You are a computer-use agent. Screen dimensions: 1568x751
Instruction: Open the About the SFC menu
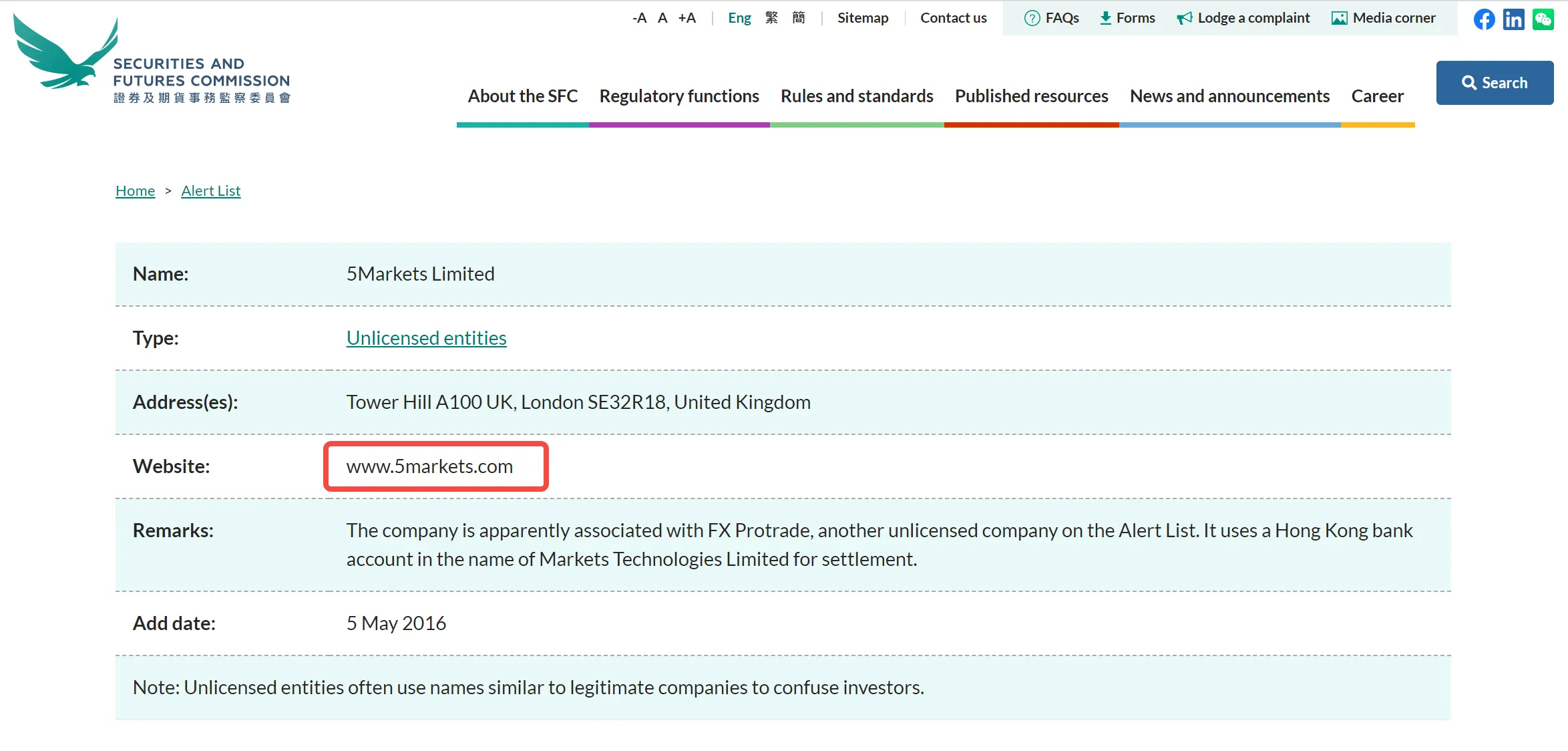(x=523, y=96)
